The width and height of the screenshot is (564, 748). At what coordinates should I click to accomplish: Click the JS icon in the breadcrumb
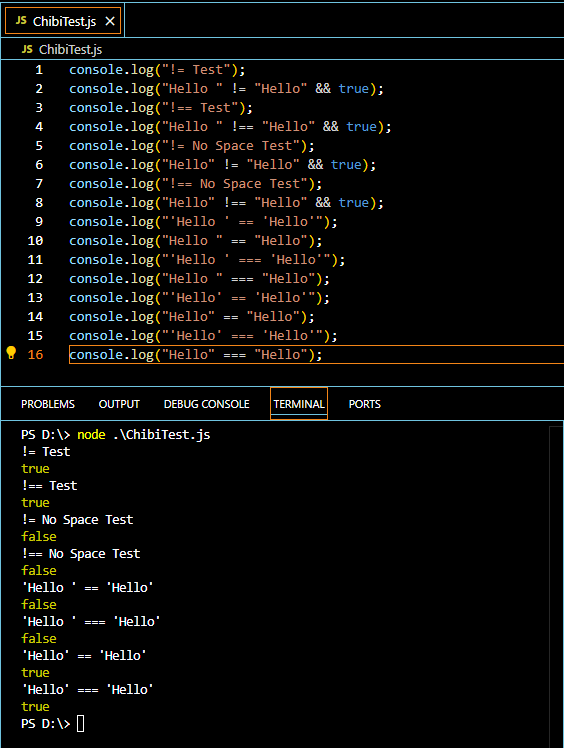pos(27,49)
